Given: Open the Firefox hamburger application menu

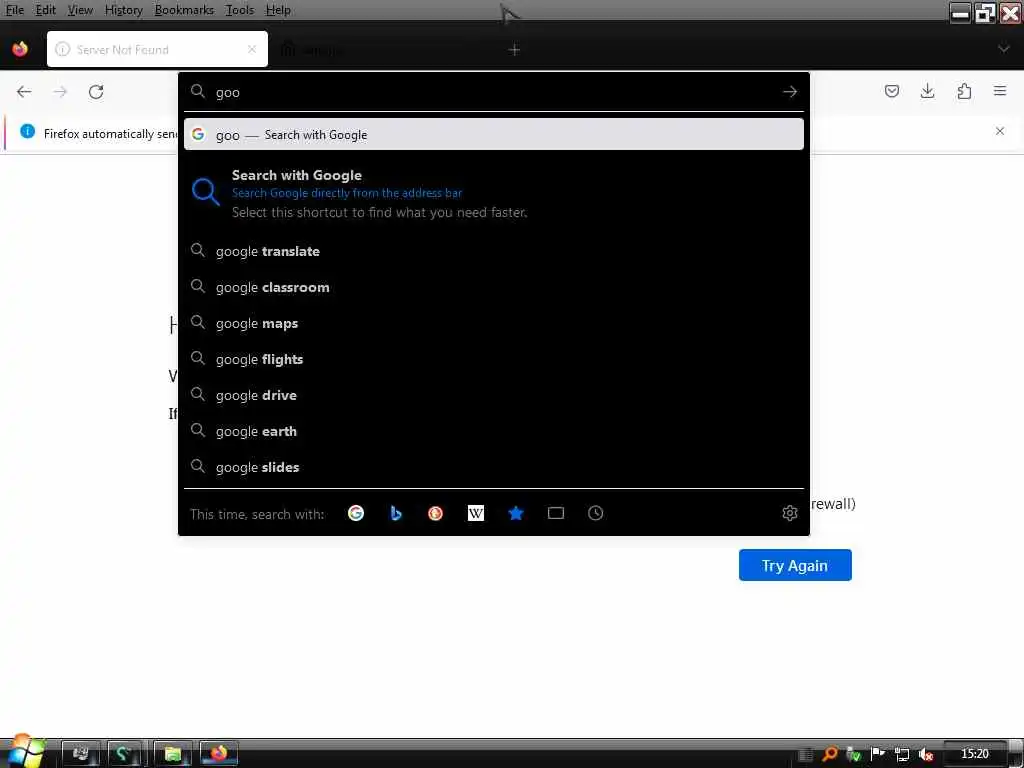Looking at the screenshot, I should [1000, 91].
